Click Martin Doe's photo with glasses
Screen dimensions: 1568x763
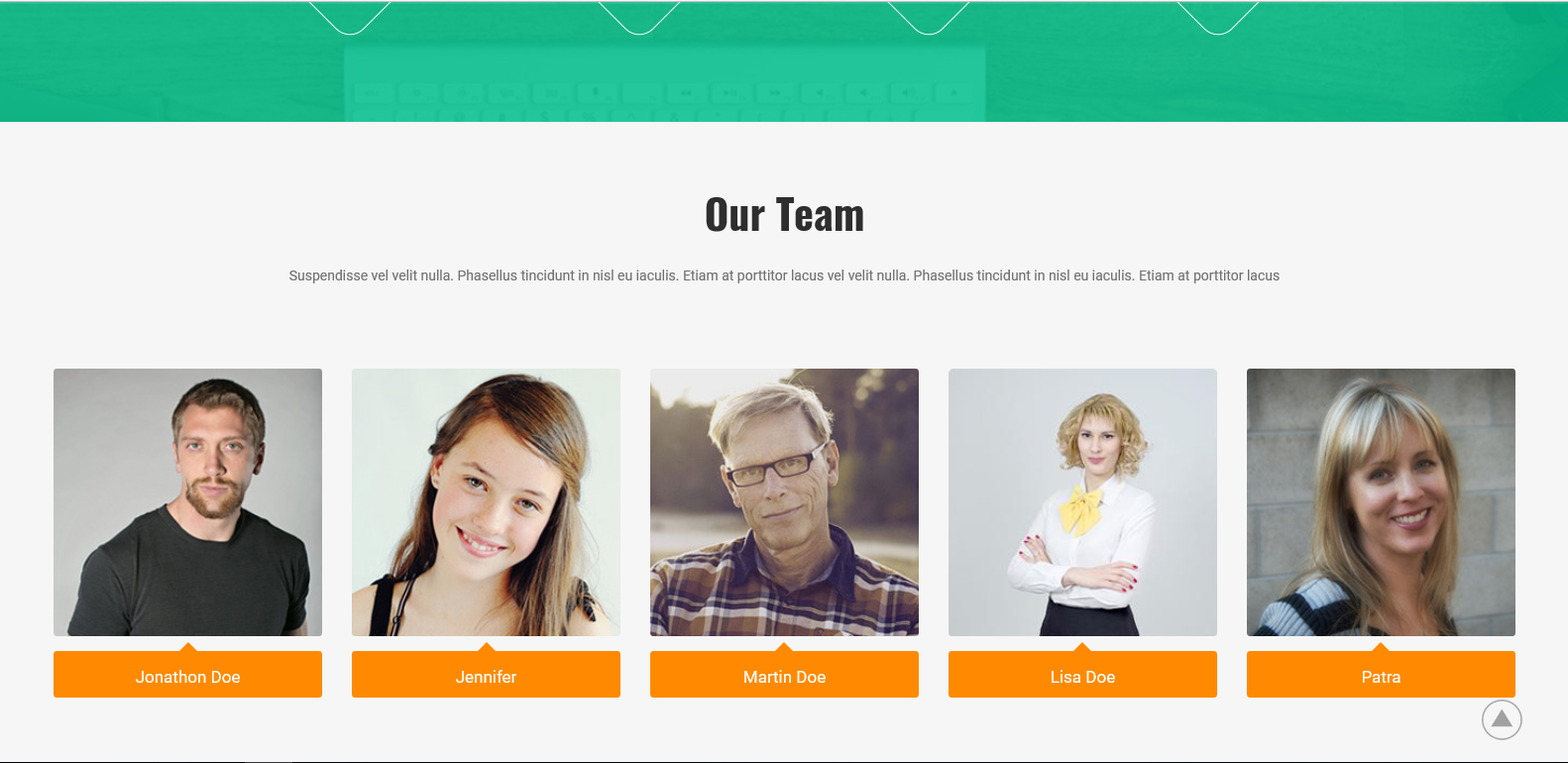[x=784, y=502]
